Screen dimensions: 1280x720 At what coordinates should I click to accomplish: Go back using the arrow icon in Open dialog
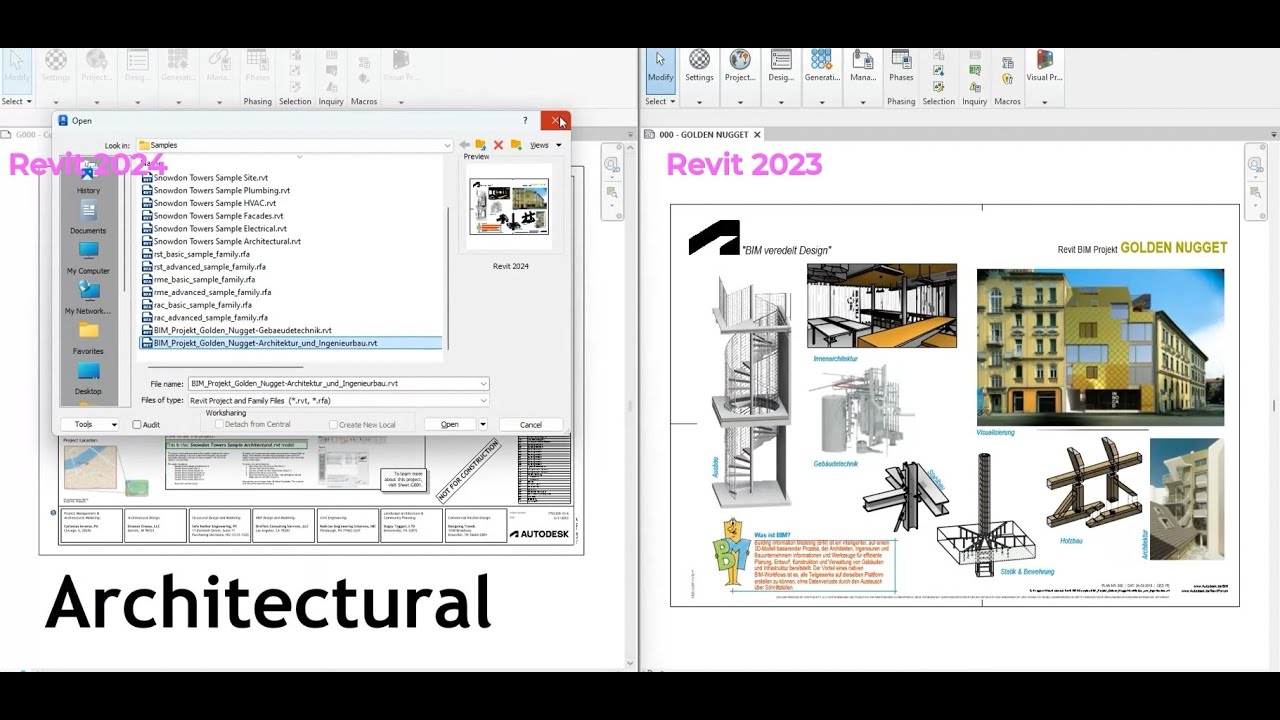(464, 145)
